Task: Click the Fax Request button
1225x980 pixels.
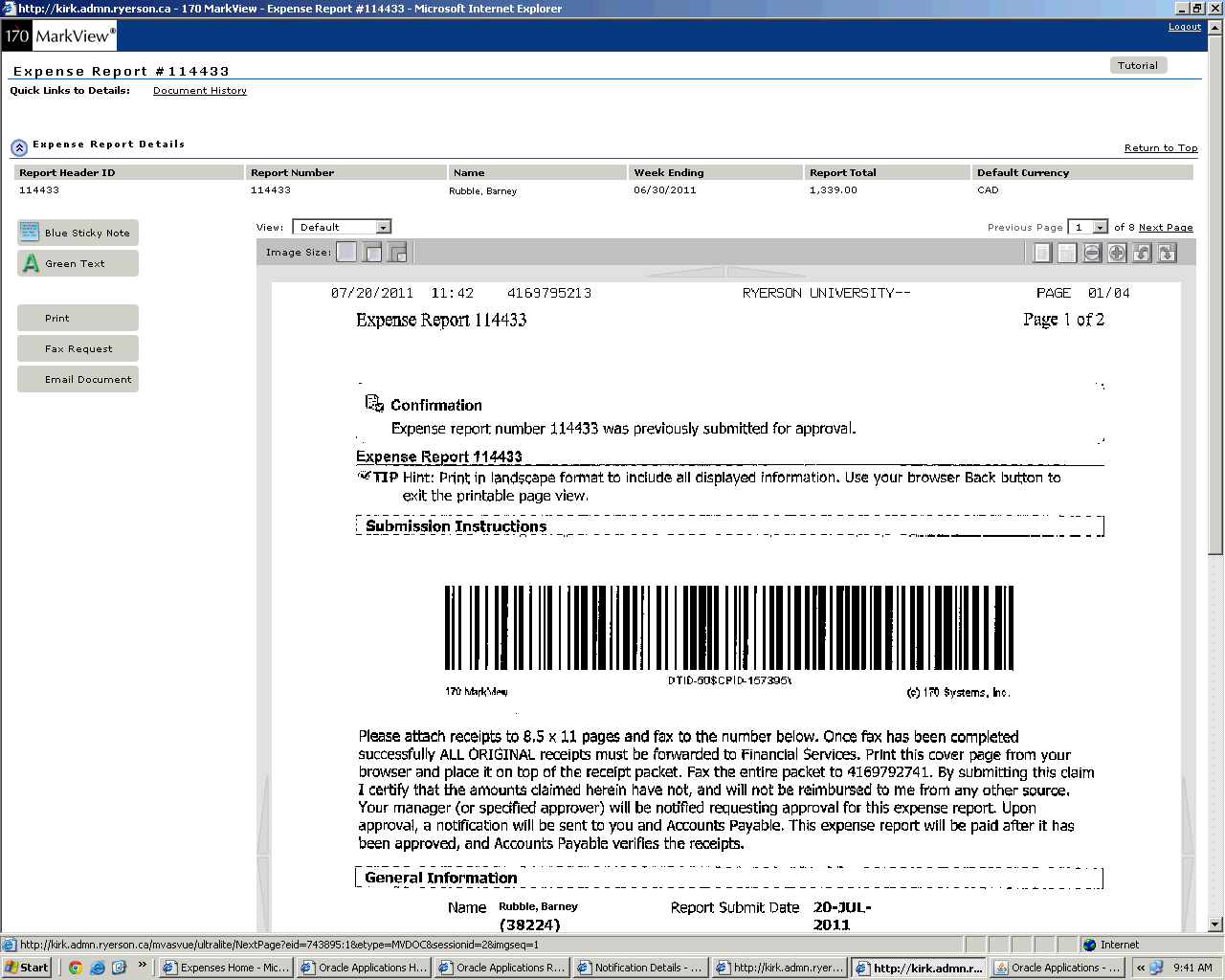Action: [x=78, y=349]
